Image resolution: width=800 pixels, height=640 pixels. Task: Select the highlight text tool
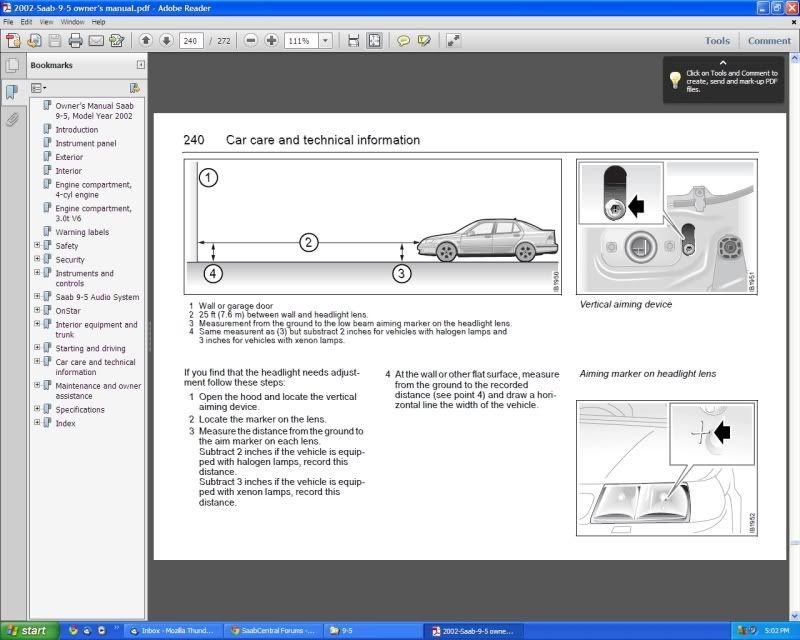[423, 40]
